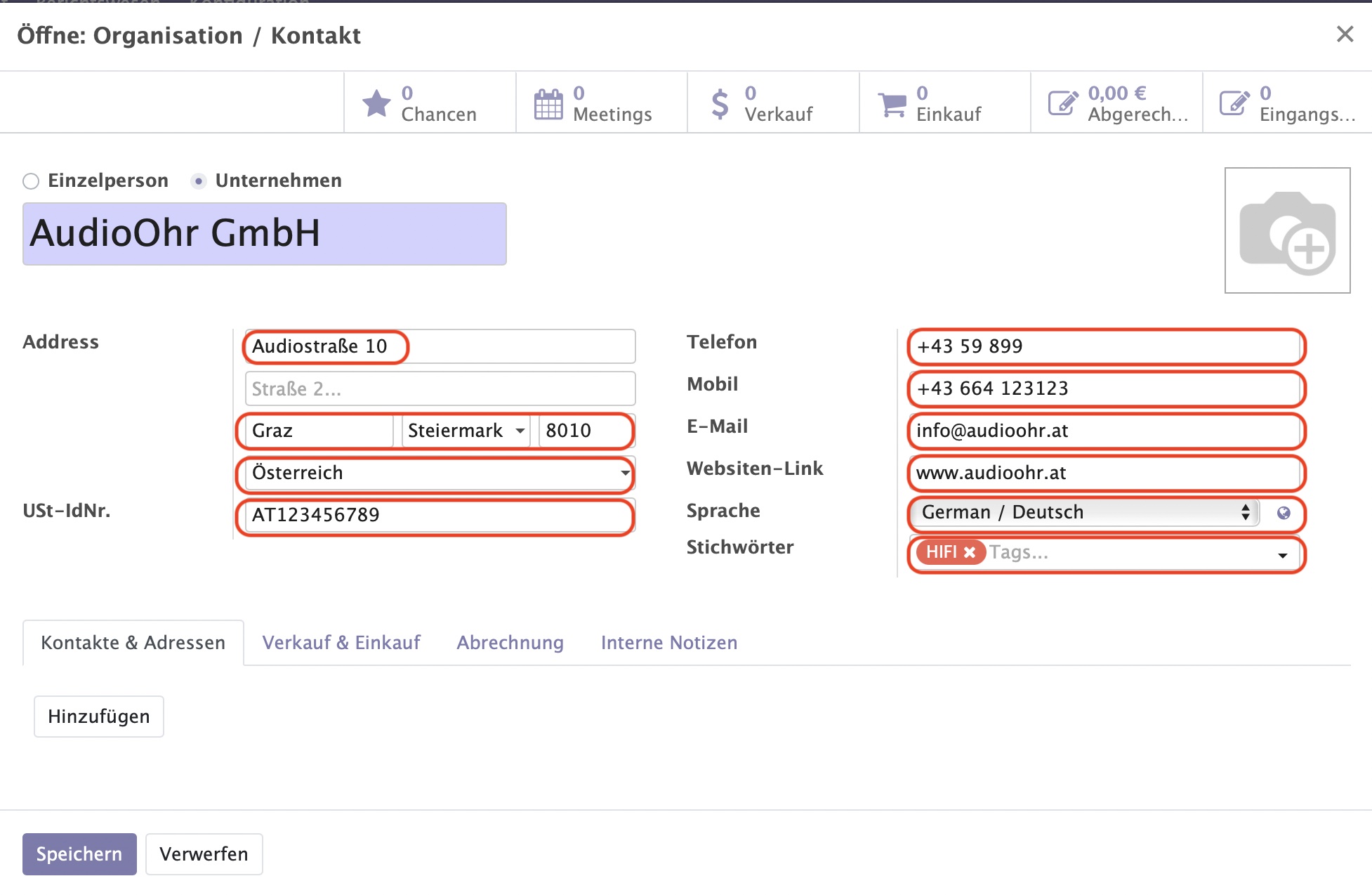Open the Österreich country dropdown
This screenshot has height=895, width=1372.
440,473
